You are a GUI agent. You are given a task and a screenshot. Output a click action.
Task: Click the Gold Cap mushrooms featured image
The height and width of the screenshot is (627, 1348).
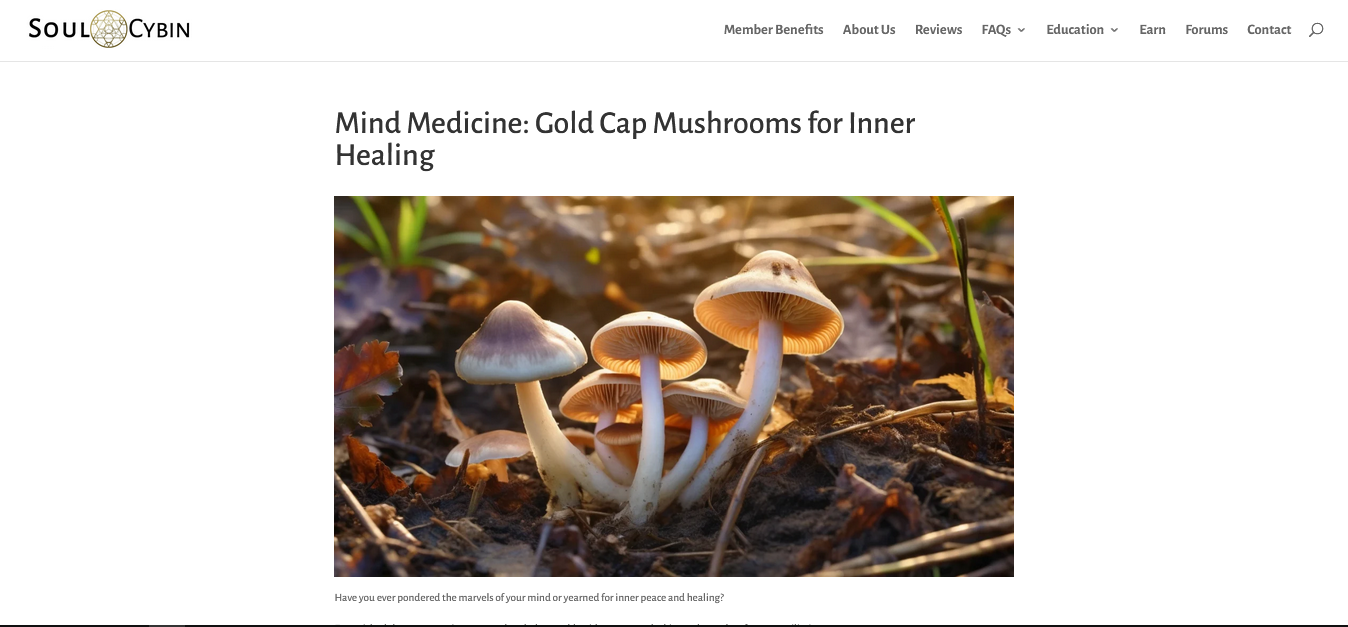click(x=674, y=386)
